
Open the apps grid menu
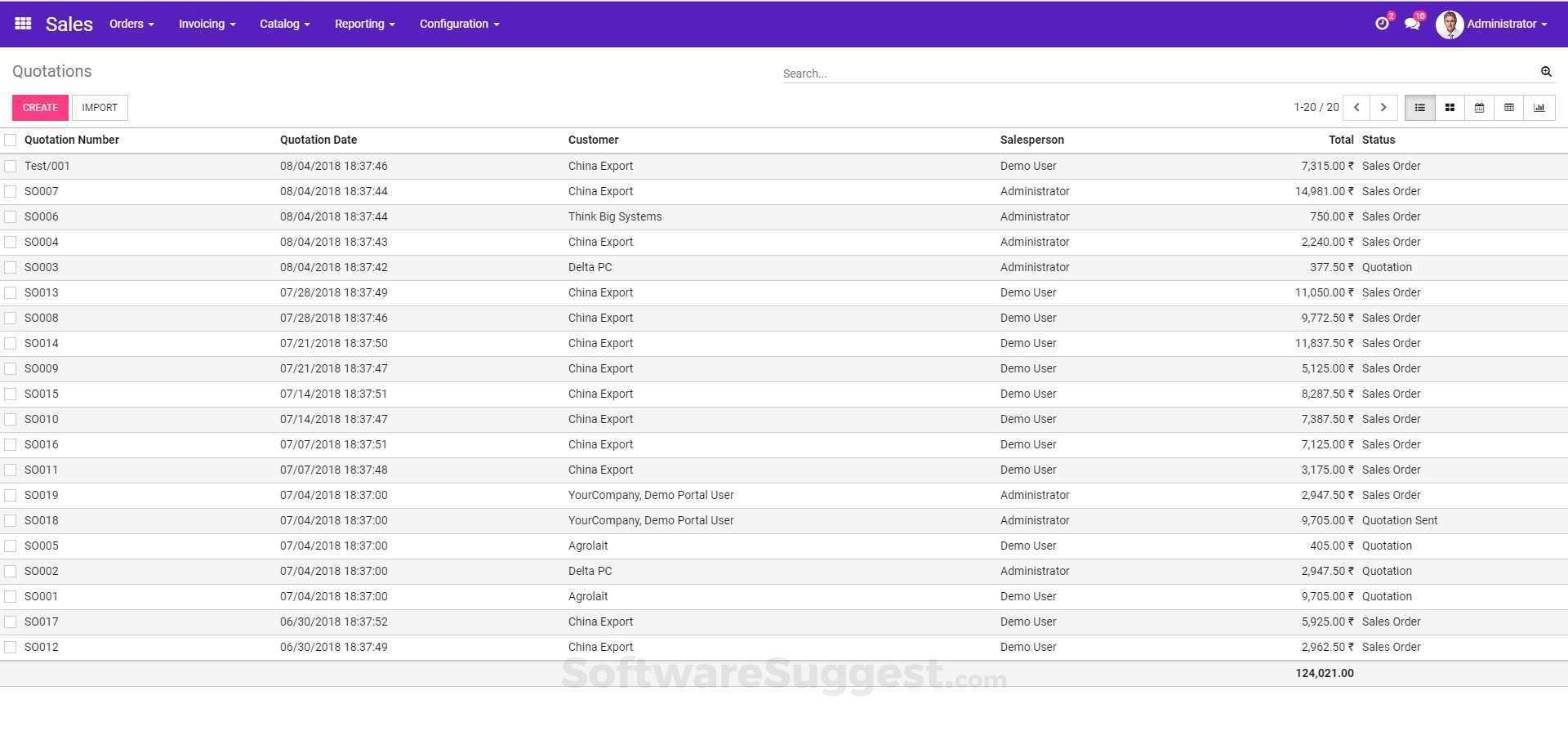coord(22,24)
